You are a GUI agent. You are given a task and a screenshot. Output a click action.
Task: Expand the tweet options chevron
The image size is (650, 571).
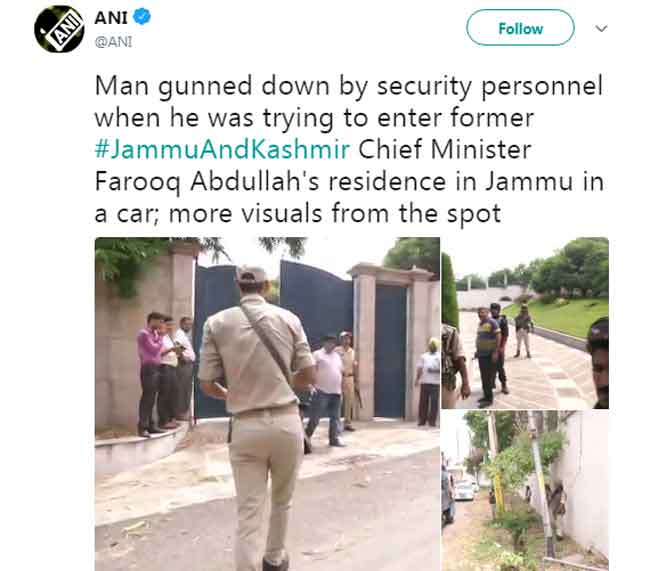tap(601, 28)
